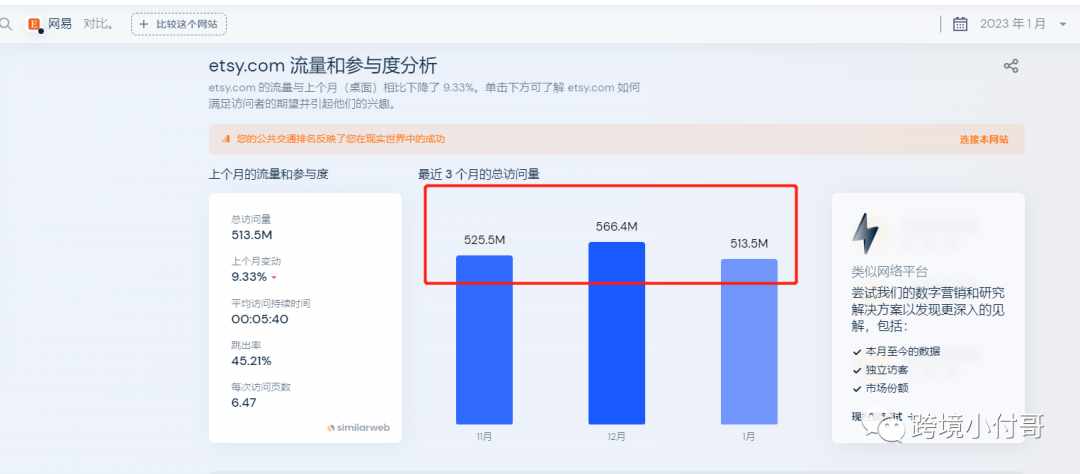Click the 566.4M value label
This screenshot has height=474, width=1080.
(616, 226)
